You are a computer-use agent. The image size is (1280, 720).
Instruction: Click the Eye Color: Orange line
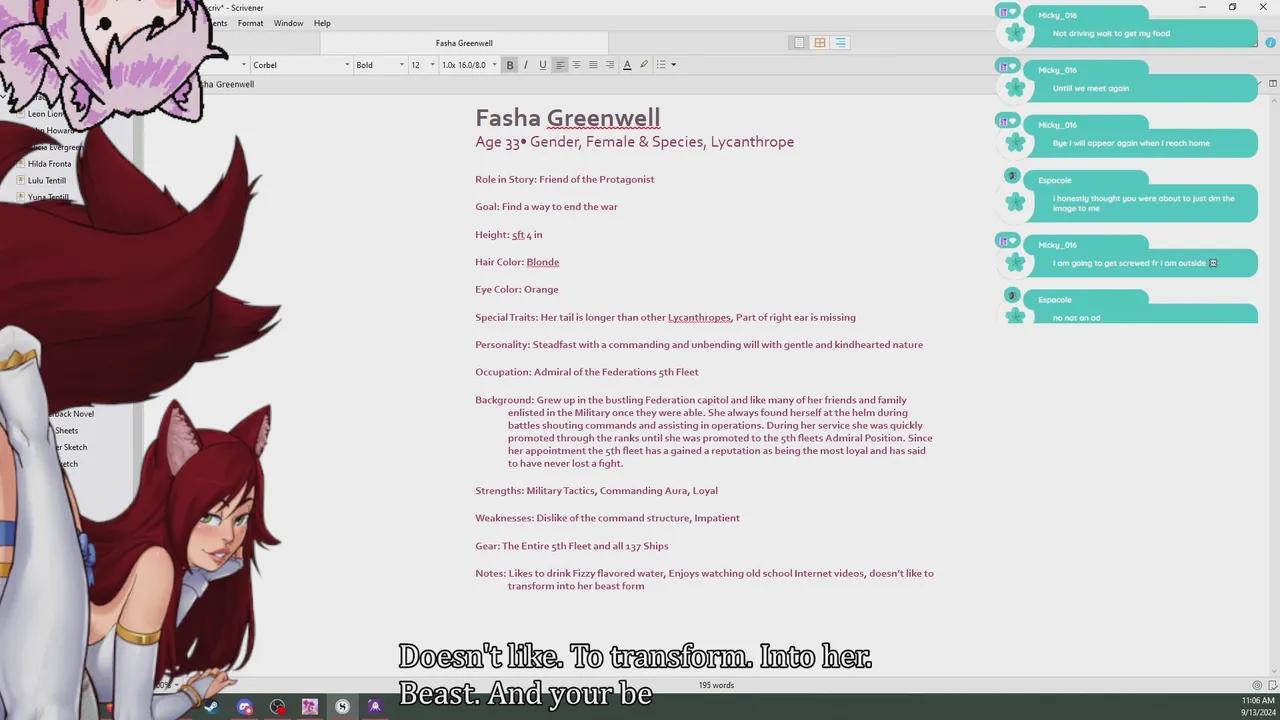click(x=517, y=290)
